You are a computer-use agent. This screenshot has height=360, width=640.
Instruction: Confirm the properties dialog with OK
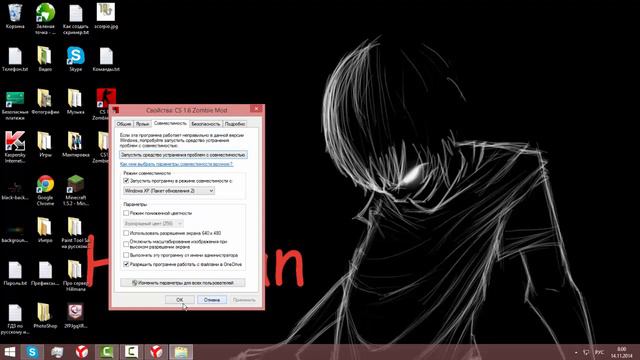click(x=180, y=300)
